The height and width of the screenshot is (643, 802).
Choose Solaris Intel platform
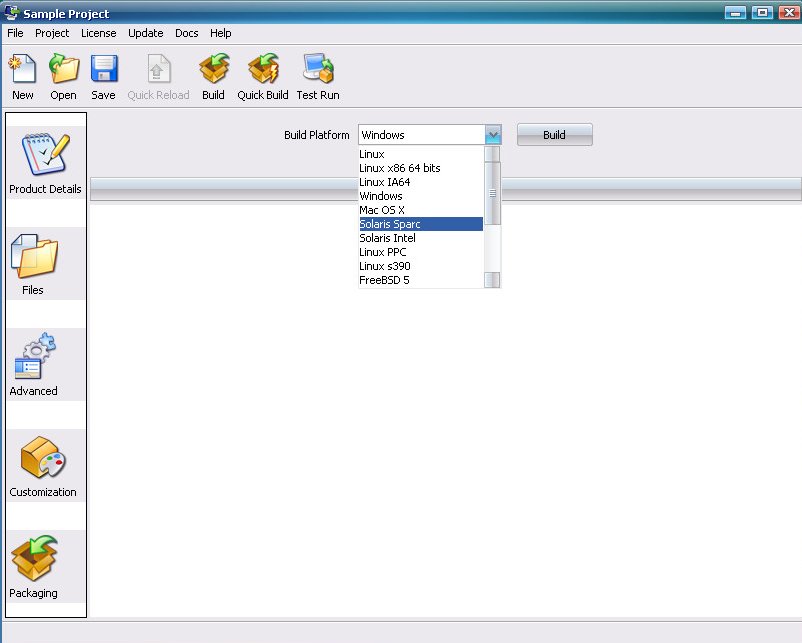[x=420, y=238]
